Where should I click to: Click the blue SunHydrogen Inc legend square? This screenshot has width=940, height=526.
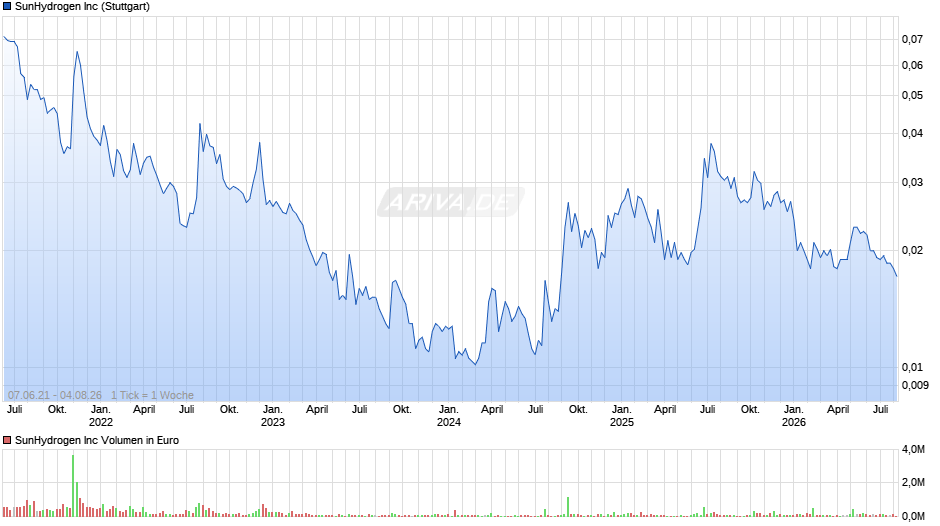[7, 7]
